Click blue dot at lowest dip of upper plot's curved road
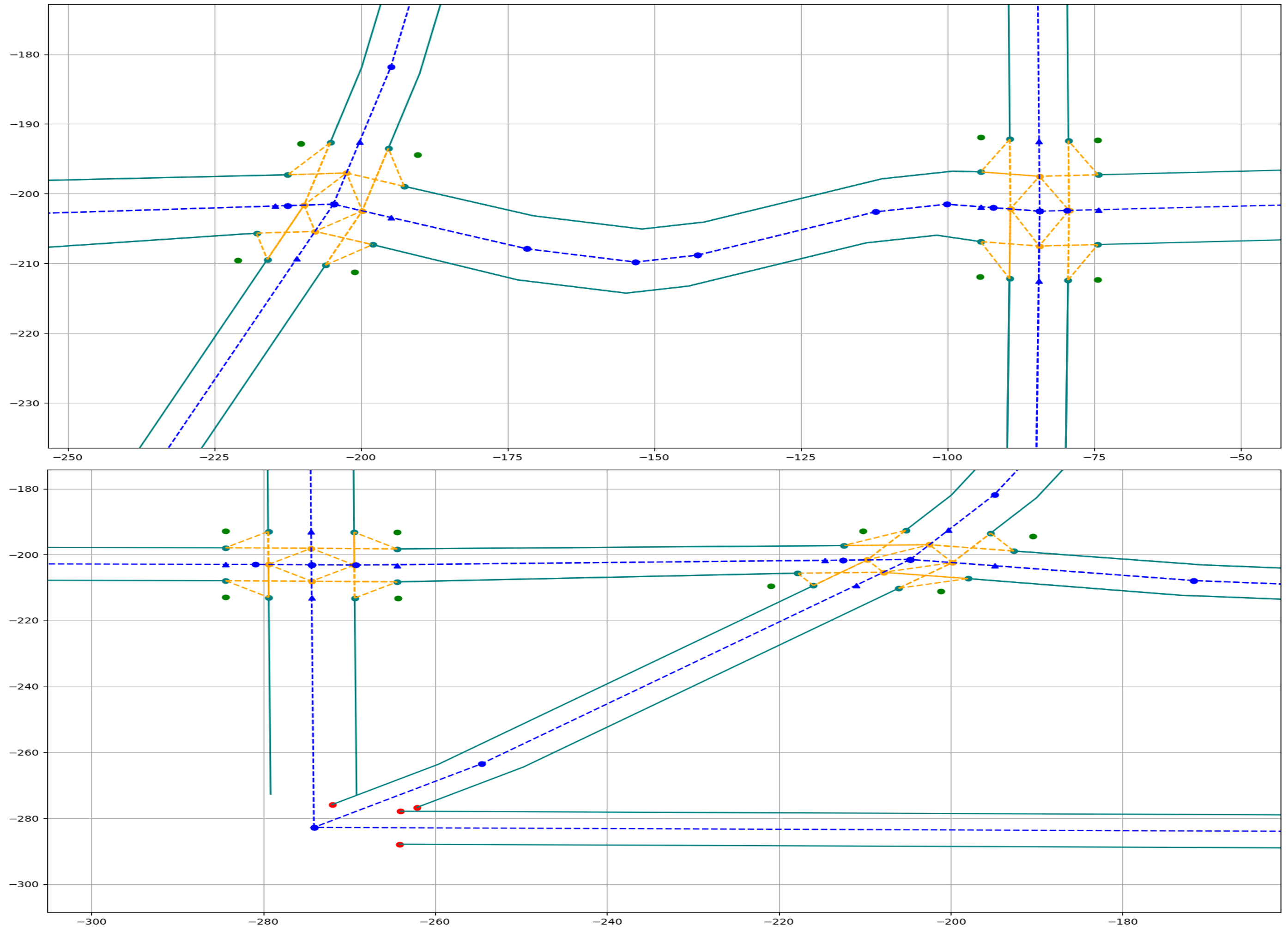The image size is (1288, 931). coord(635,262)
